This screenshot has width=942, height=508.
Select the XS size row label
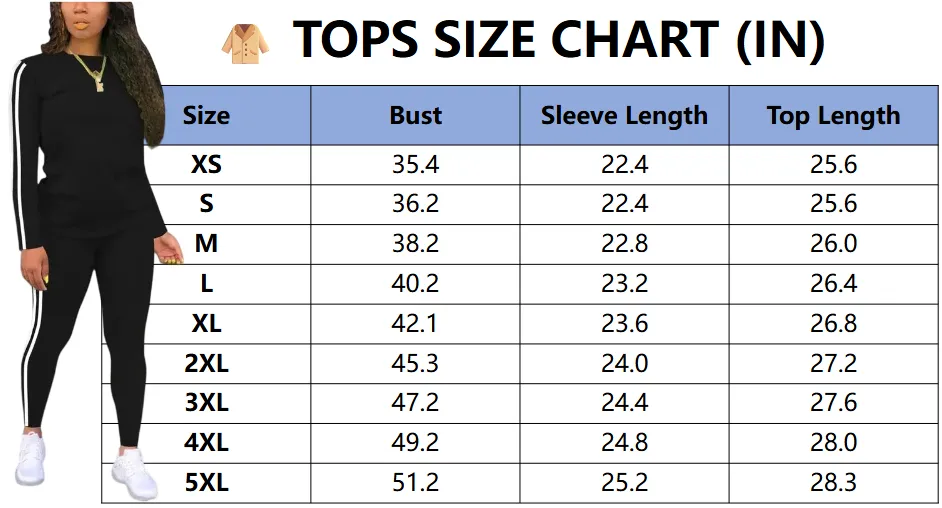tap(206, 165)
